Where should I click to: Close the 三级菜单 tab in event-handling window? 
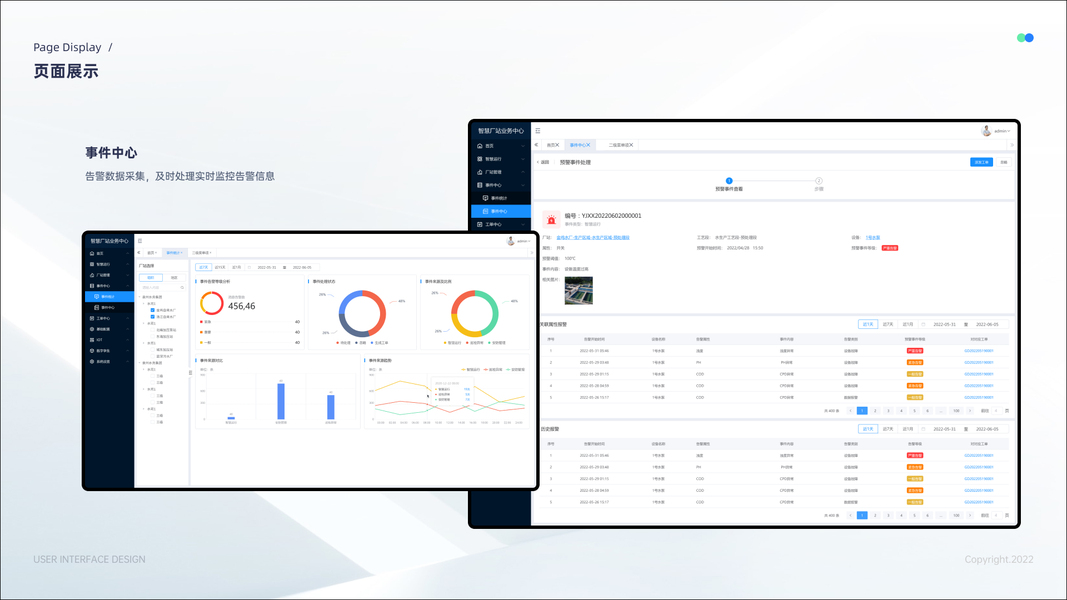pyautogui.click(x=631, y=145)
